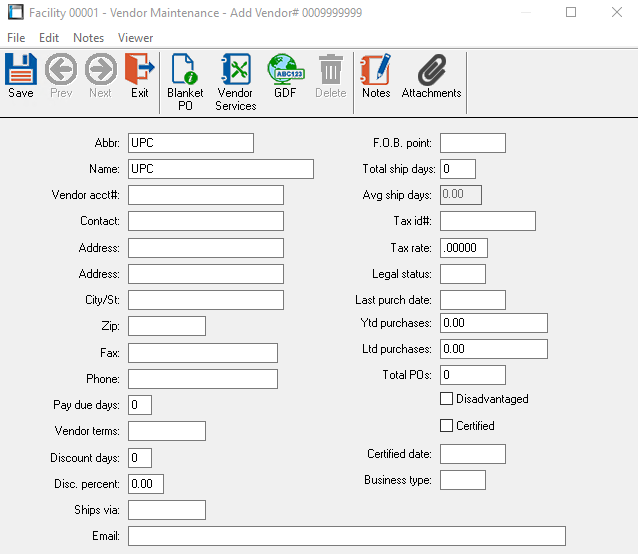Select the Tax id# text box
638x554 pixels.
click(x=487, y=221)
